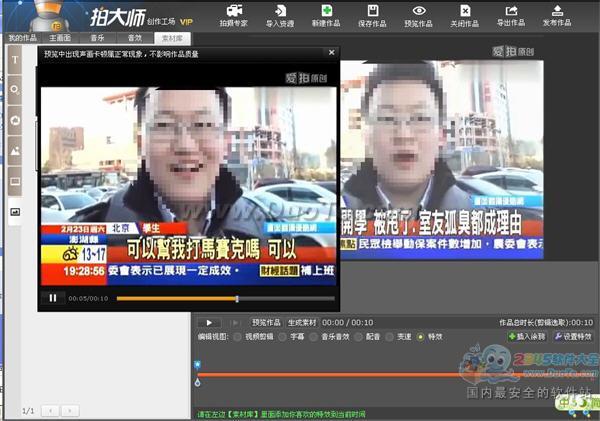Pause the preview video playback
This screenshot has width=600, height=421.
(52, 298)
